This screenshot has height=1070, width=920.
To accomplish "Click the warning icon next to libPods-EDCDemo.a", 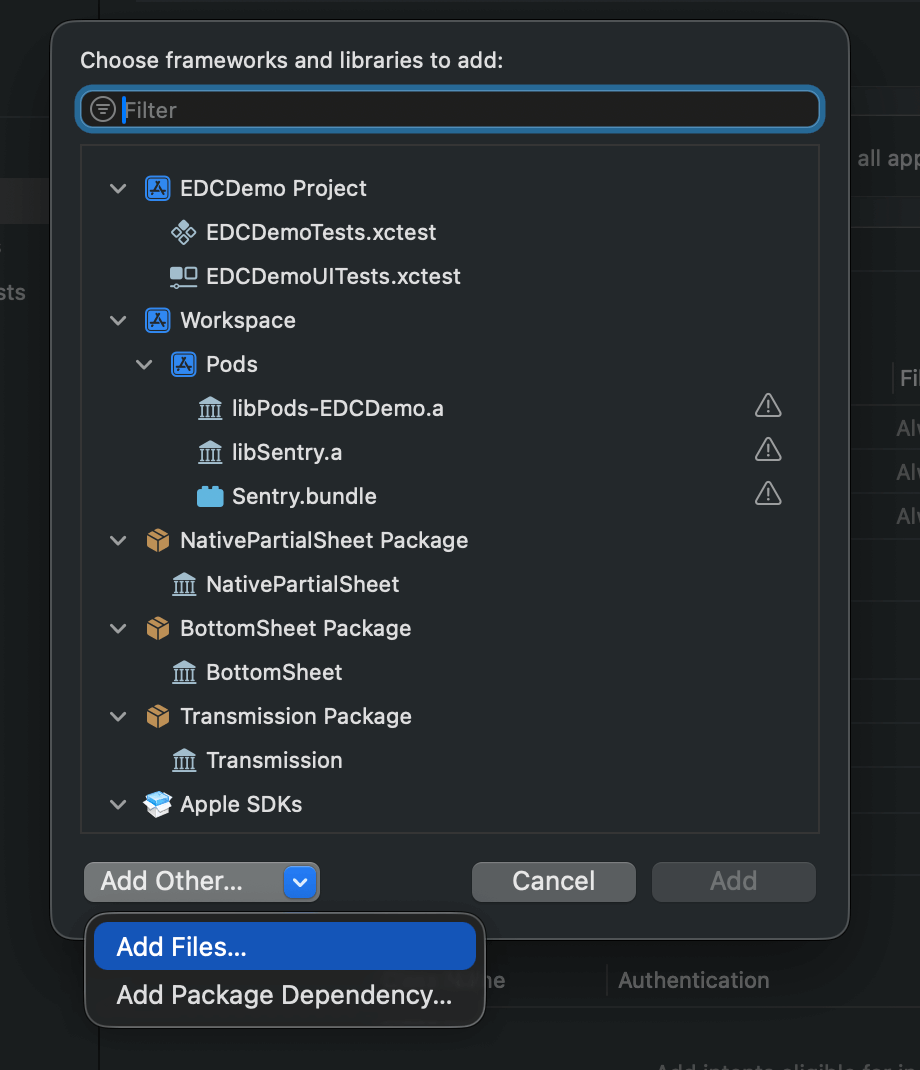I will click(767, 405).
